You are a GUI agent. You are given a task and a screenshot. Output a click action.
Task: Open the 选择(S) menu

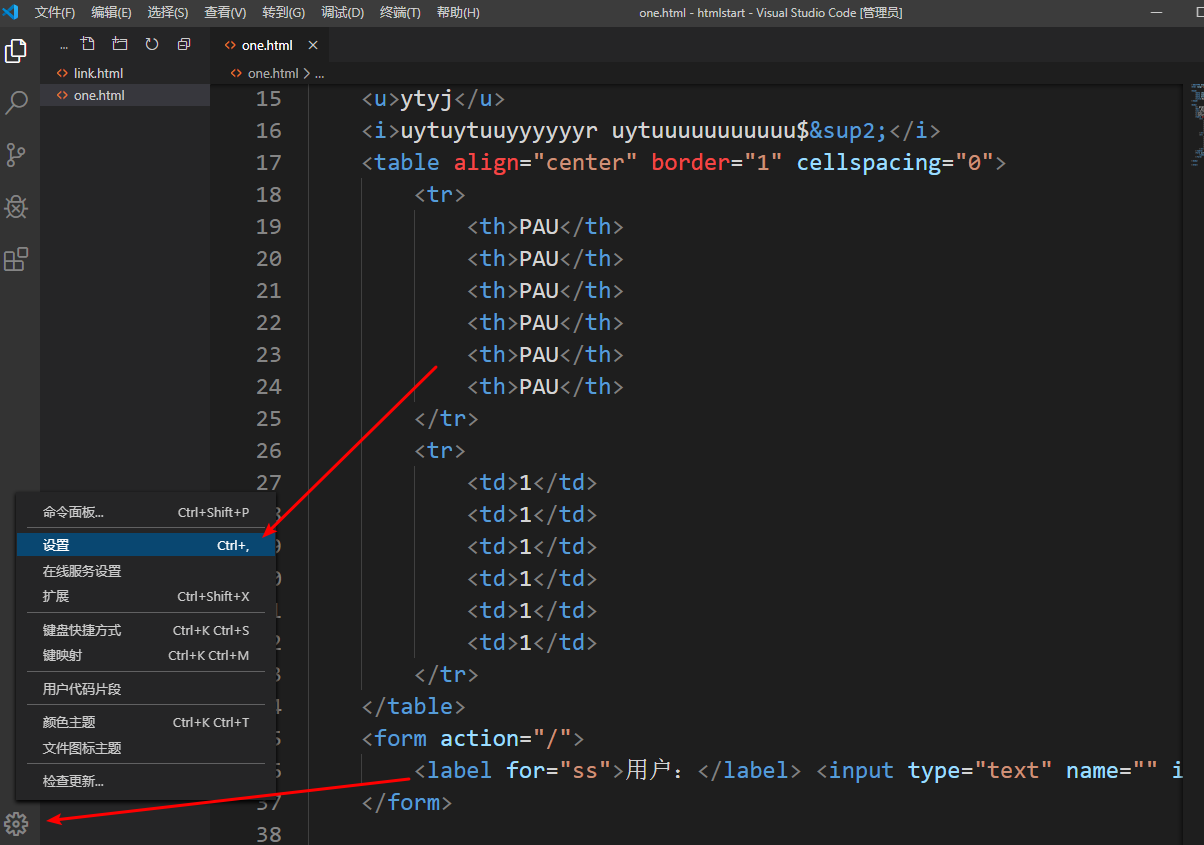click(167, 12)
